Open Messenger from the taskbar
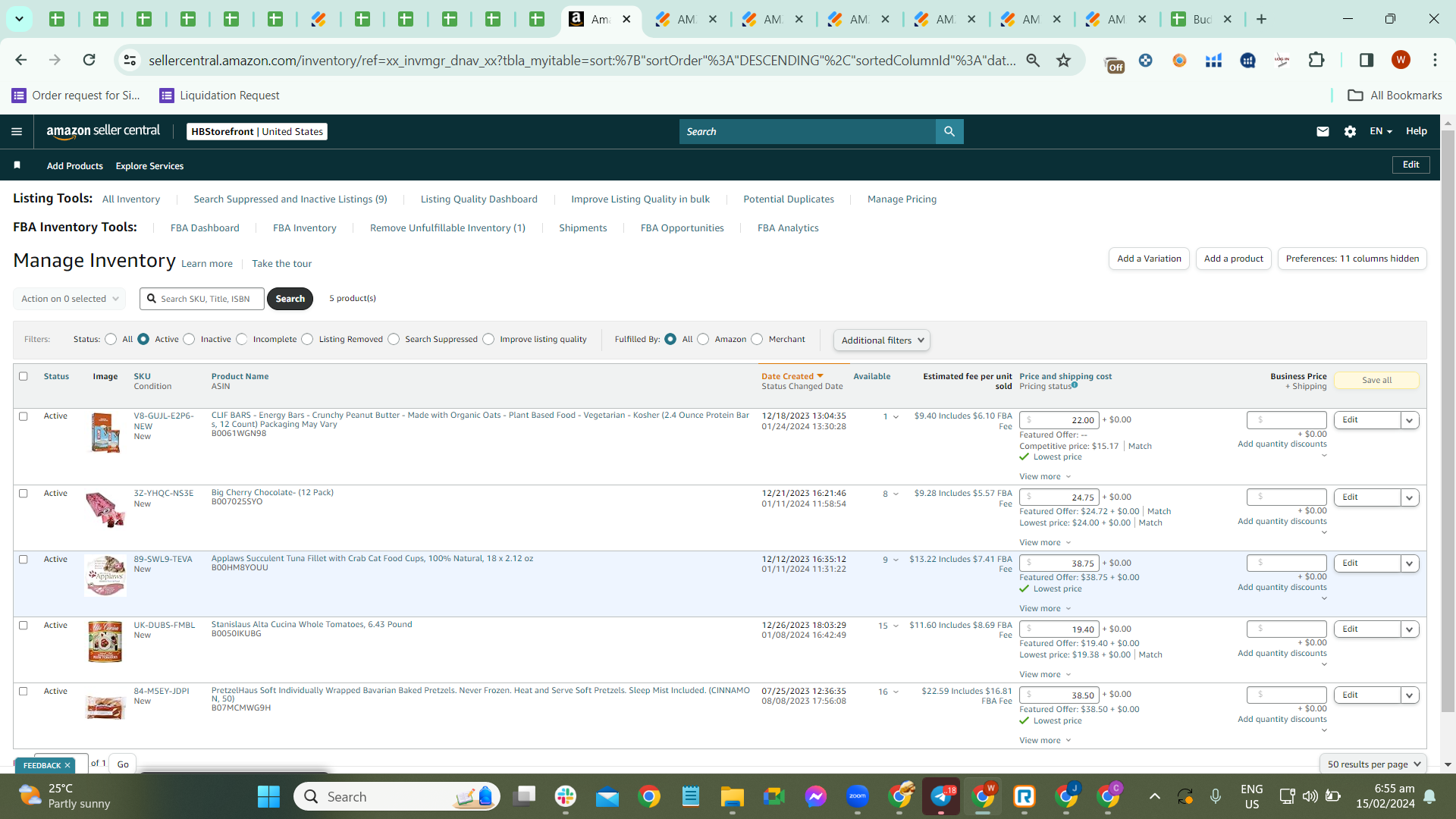This screenshot has width=1456, height=819. (x=816, y=796)
